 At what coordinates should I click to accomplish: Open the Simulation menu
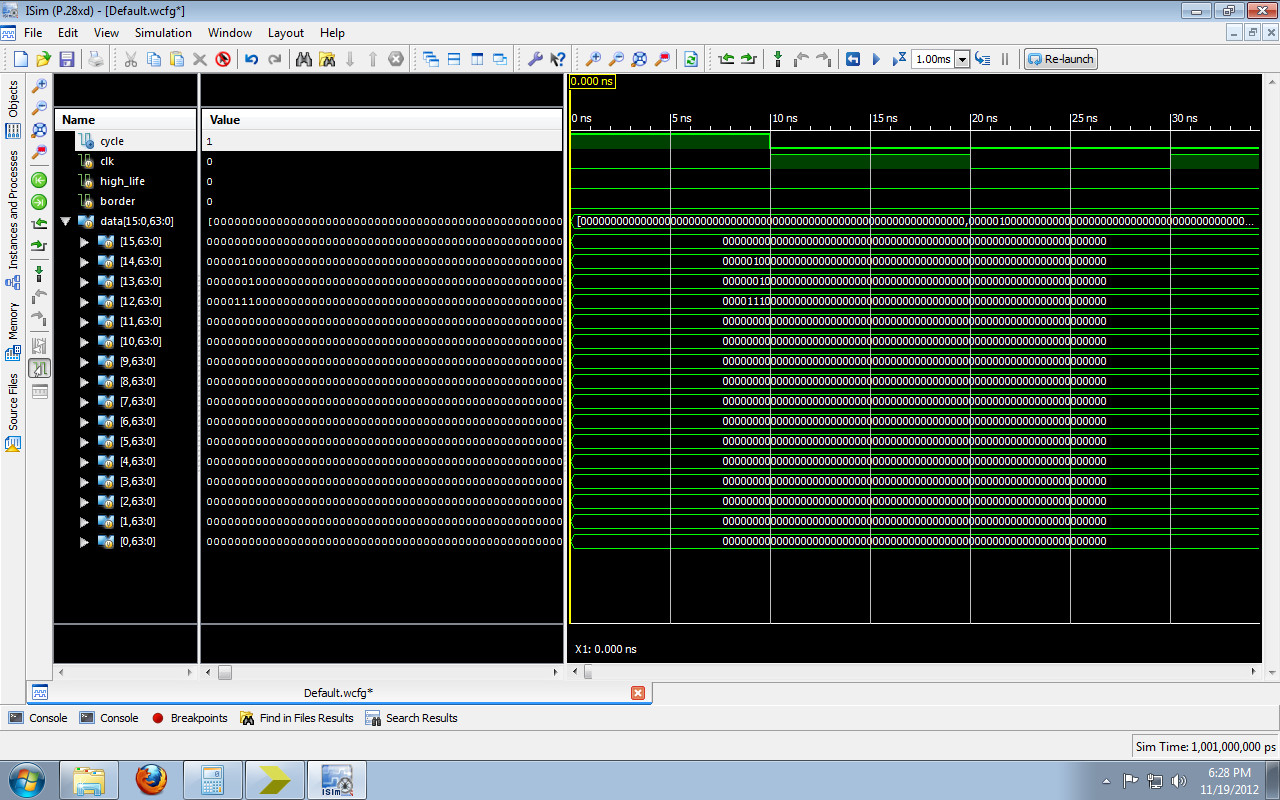click(163, 33)
